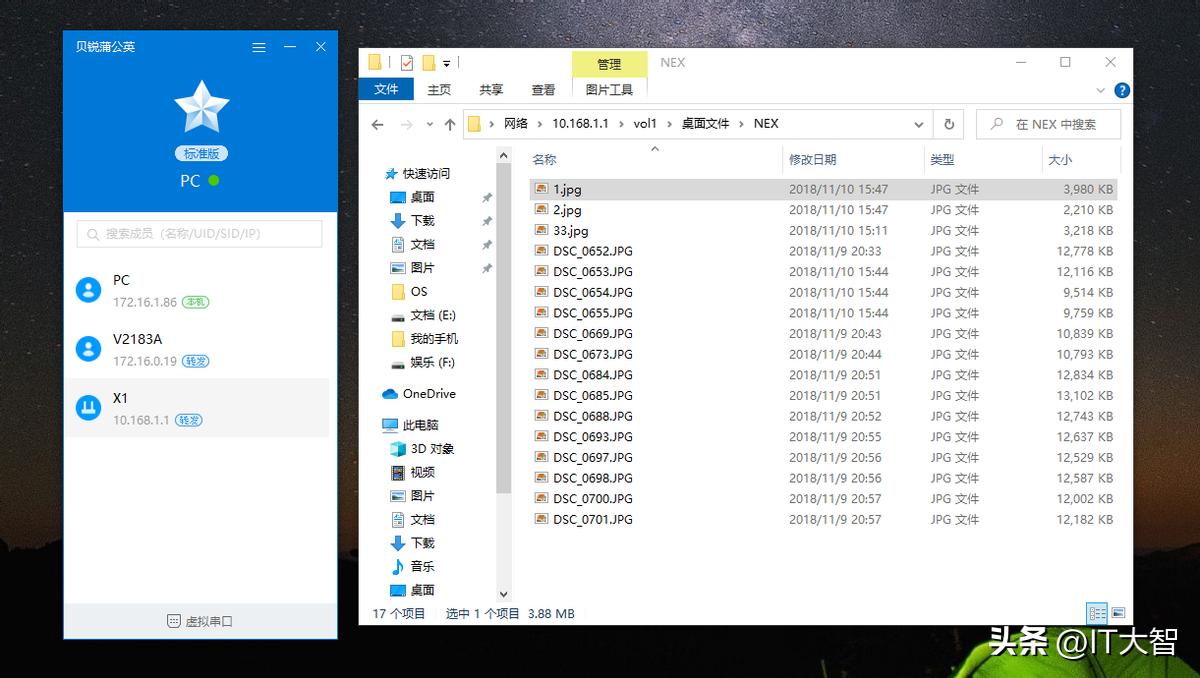The width and height of the screenshot is (1200, 678).
Task: Click the refresh icon next to address bar
Action: click(948, 123)
